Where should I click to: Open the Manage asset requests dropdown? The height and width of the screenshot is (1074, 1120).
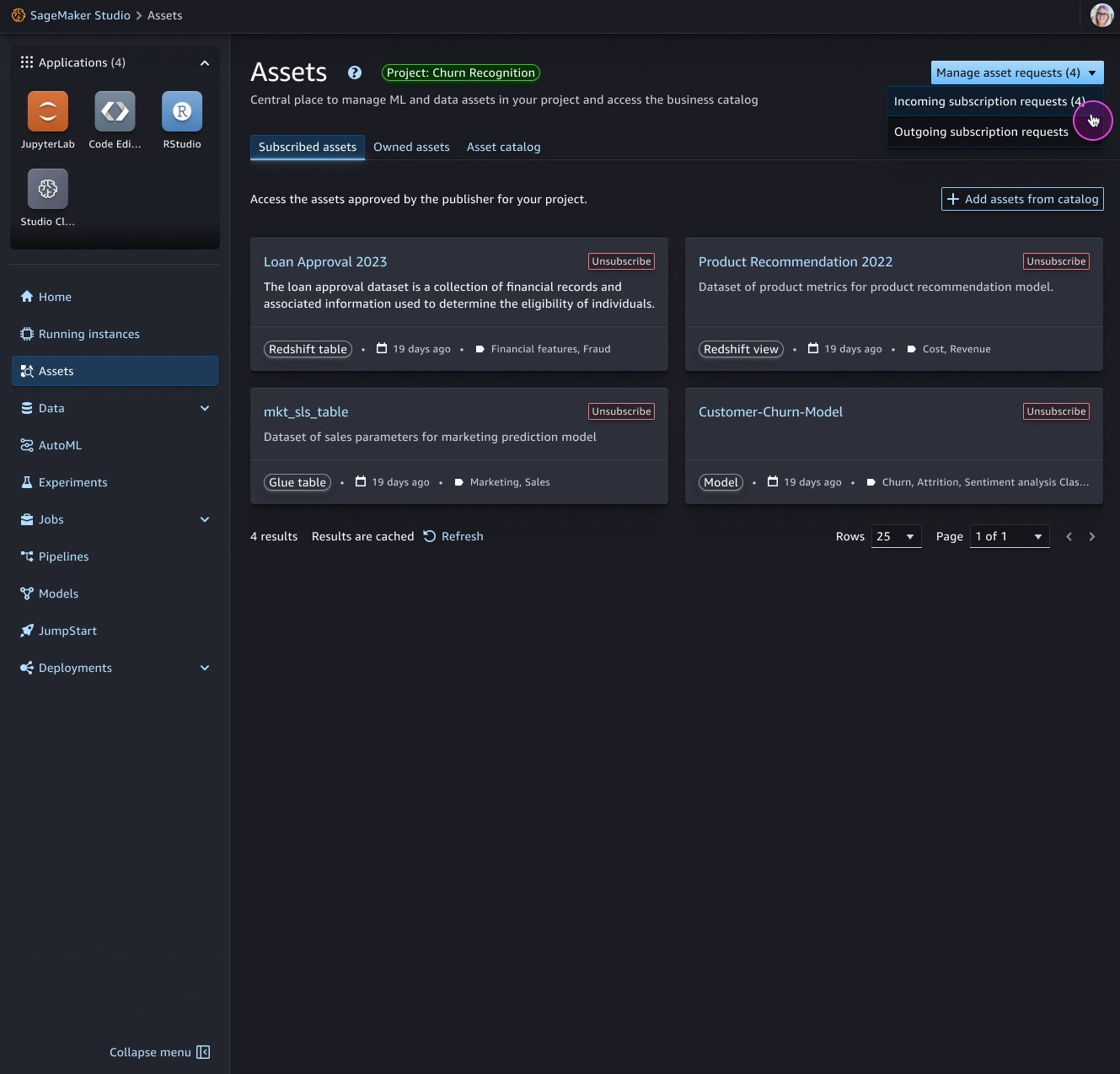[x=1017, y=72]
